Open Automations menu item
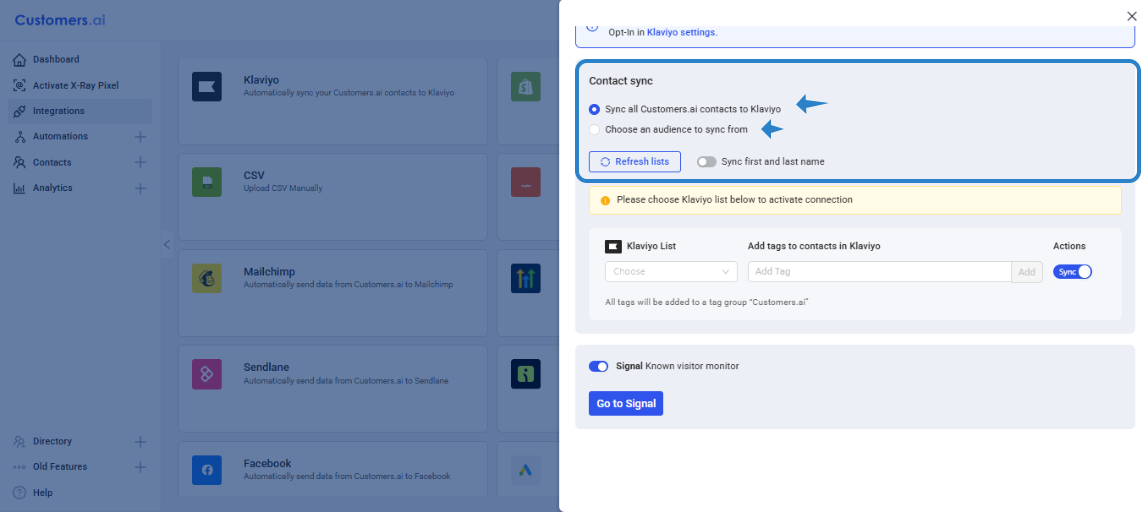Viewport: 1148px width, 512px height. click(x=60, y=136)
